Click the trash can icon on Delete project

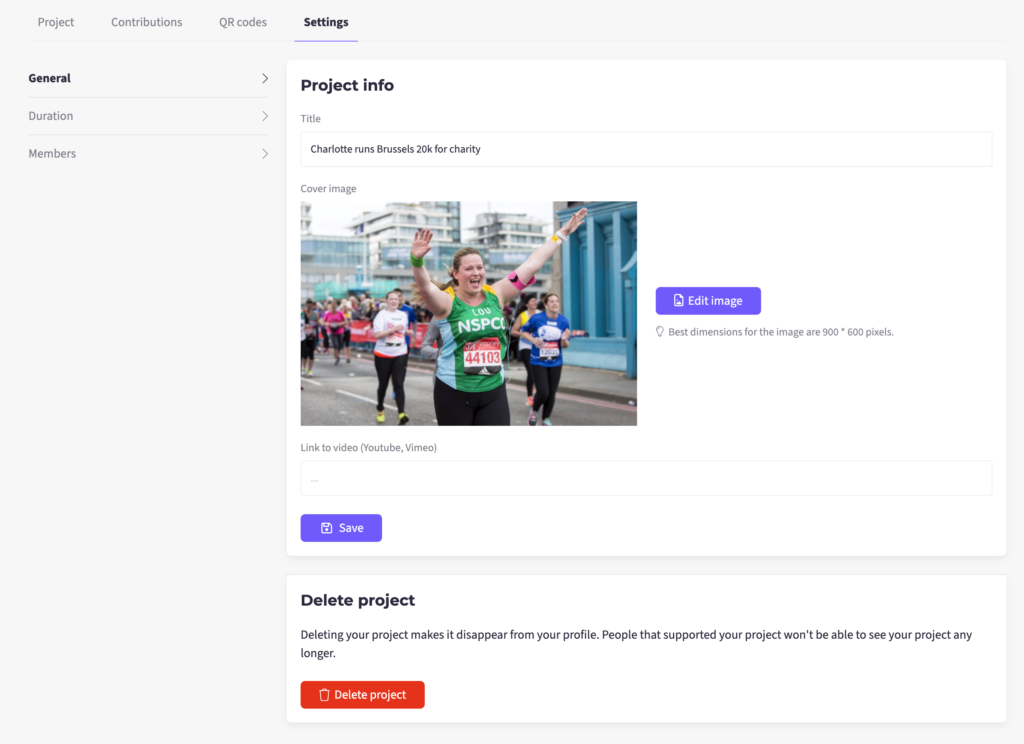tap(324, 695)
